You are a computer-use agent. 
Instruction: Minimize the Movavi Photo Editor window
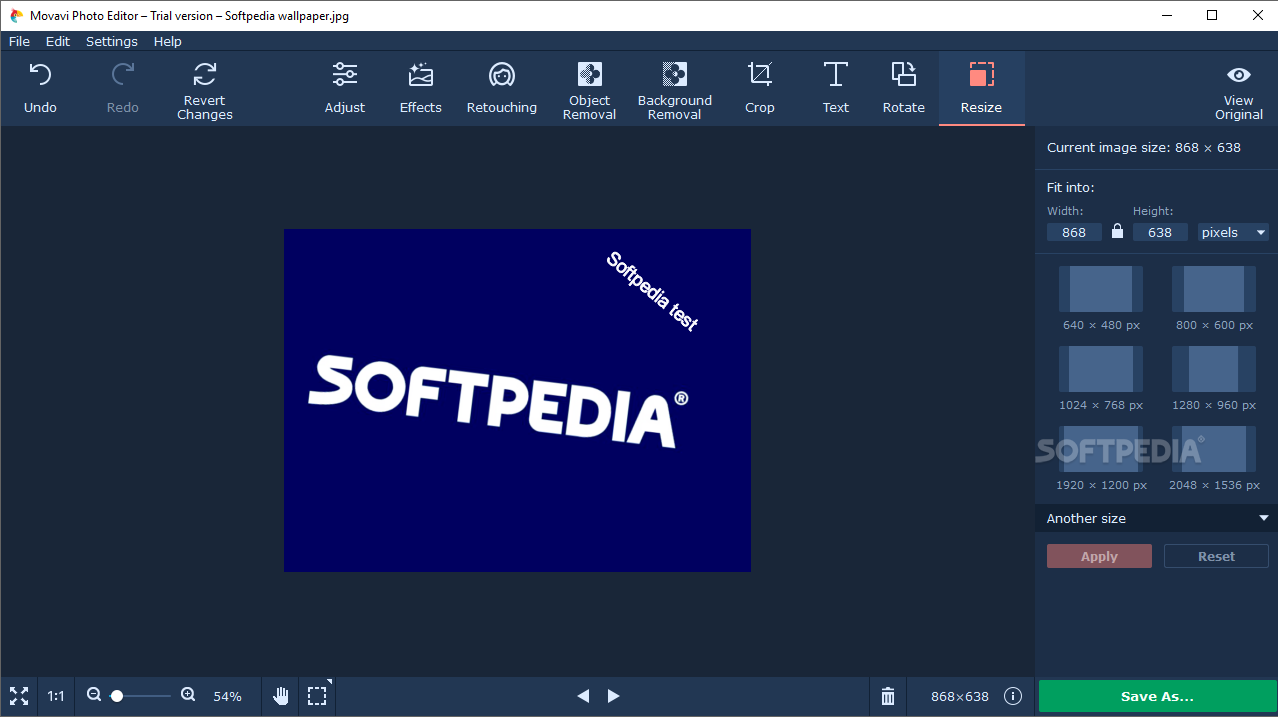tap(1166, 15)
